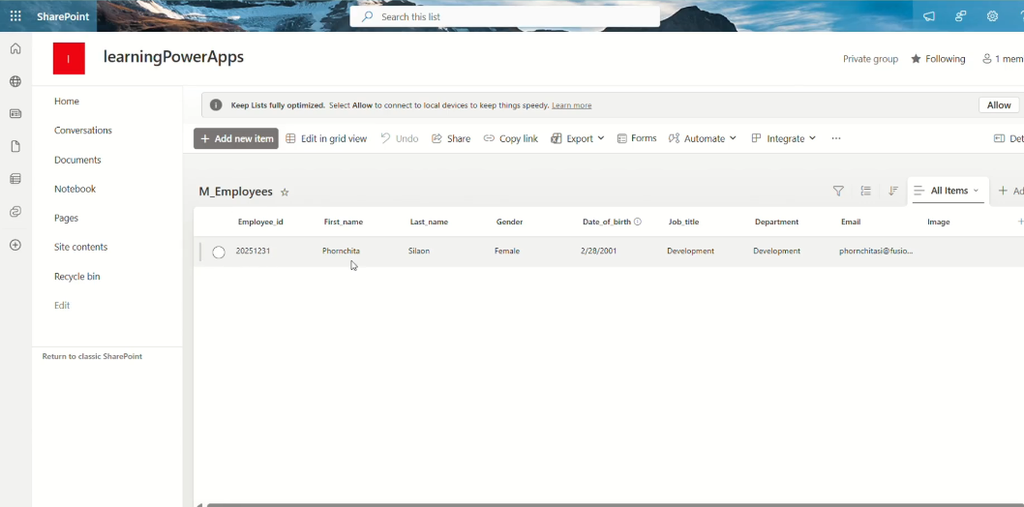Click the Image column header
The width and height of the screenshot is (1024, 507).
(938, 222)
